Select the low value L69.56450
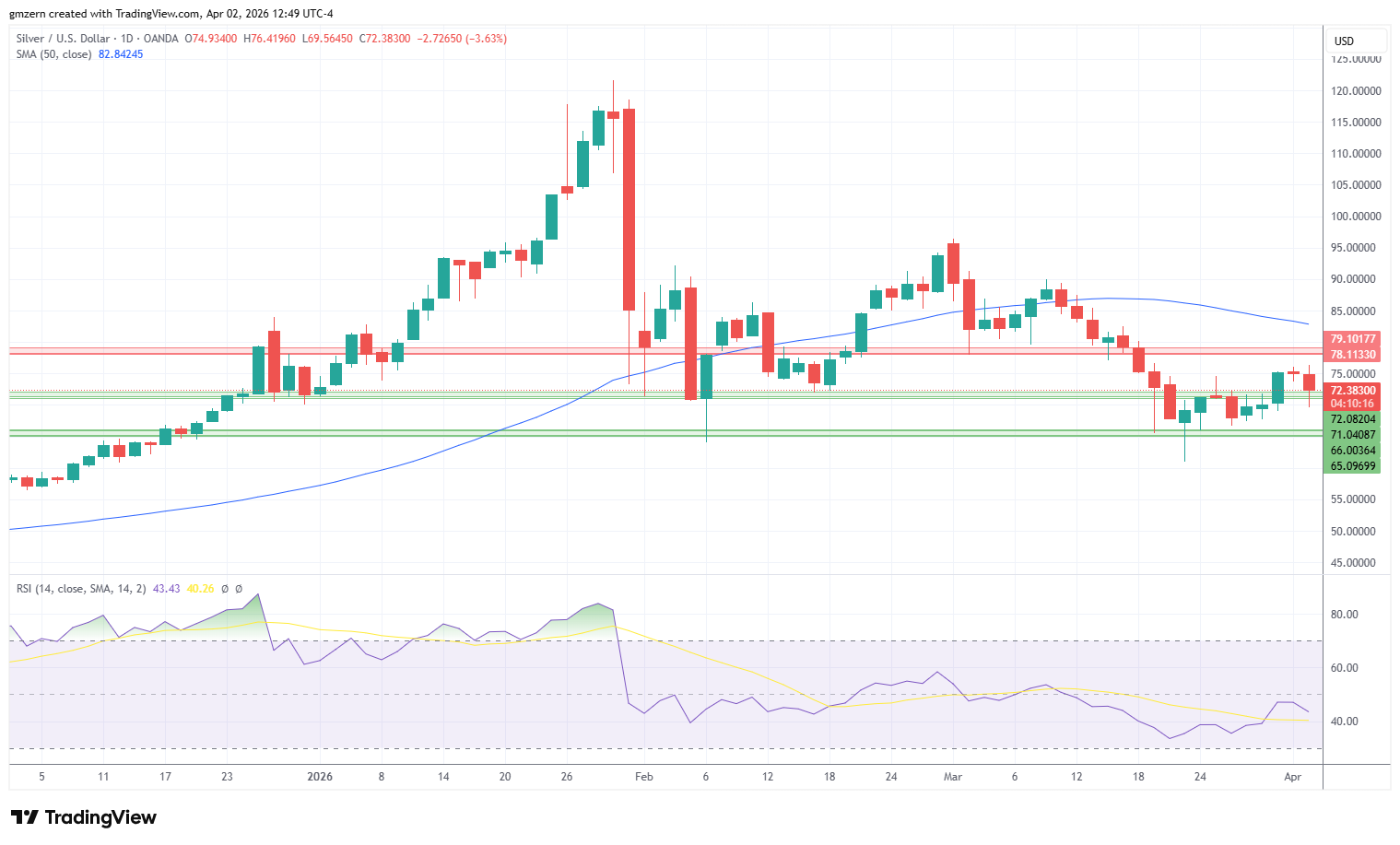 click(x=326, y=39)
